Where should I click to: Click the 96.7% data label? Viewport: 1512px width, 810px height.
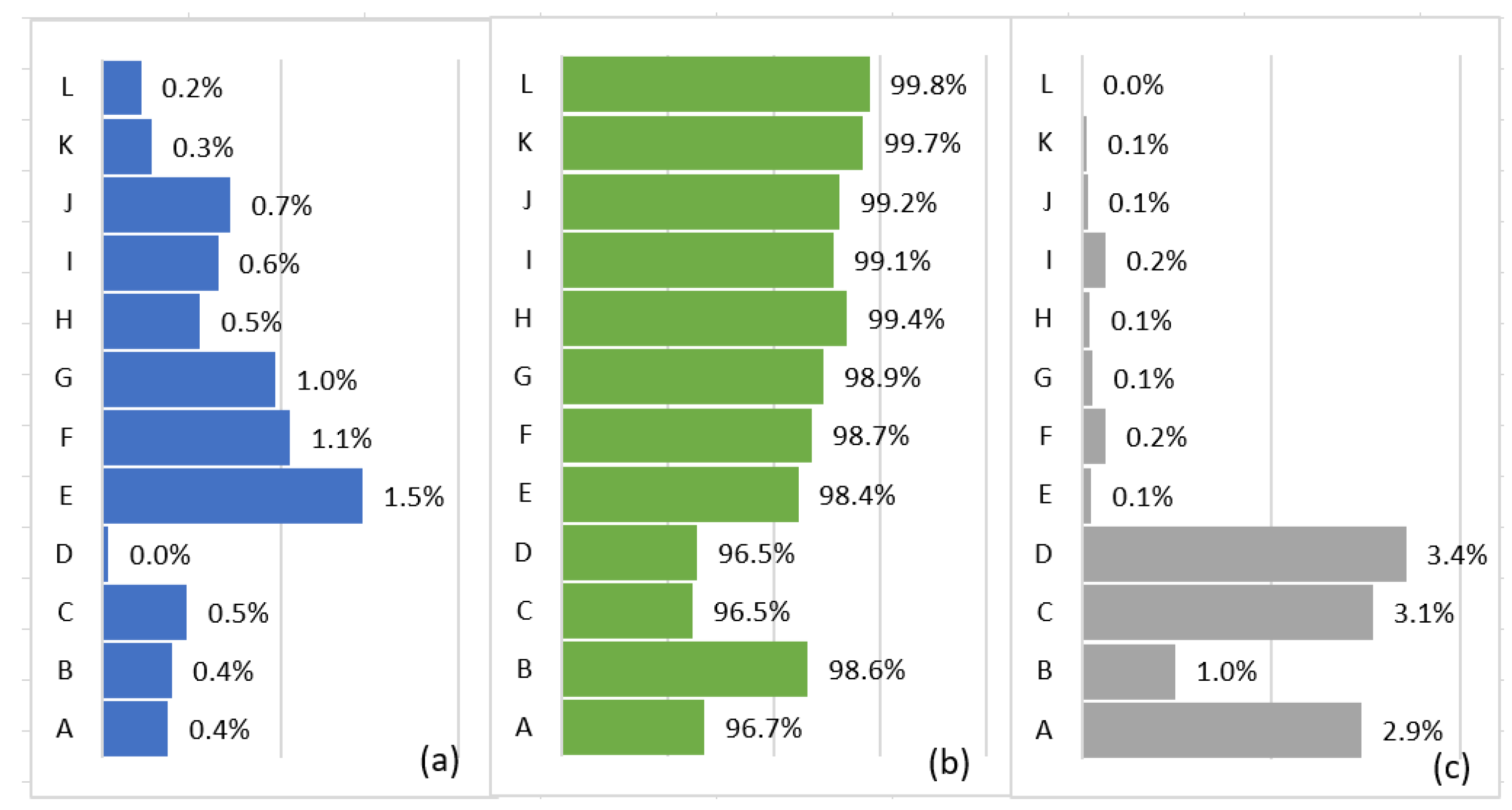pyautogui.click(x=763, y=729)
